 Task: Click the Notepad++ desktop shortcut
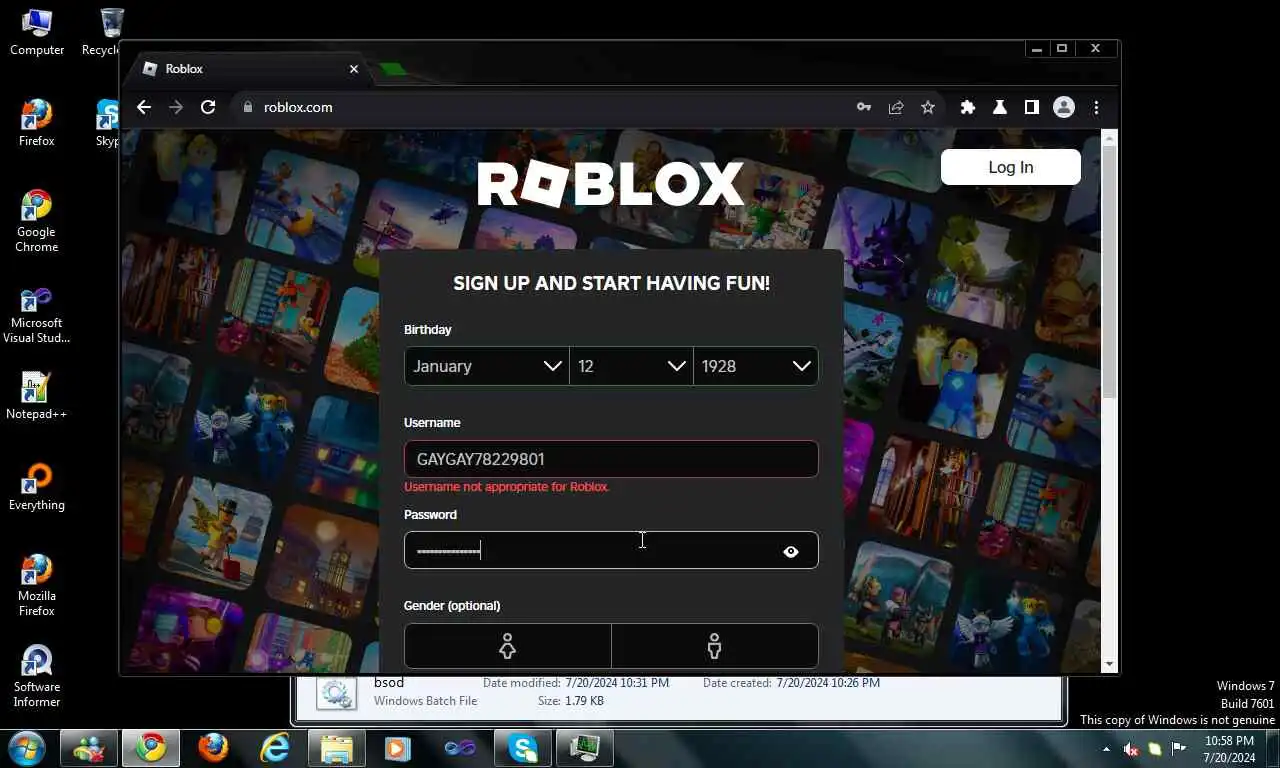coord(37,396)
